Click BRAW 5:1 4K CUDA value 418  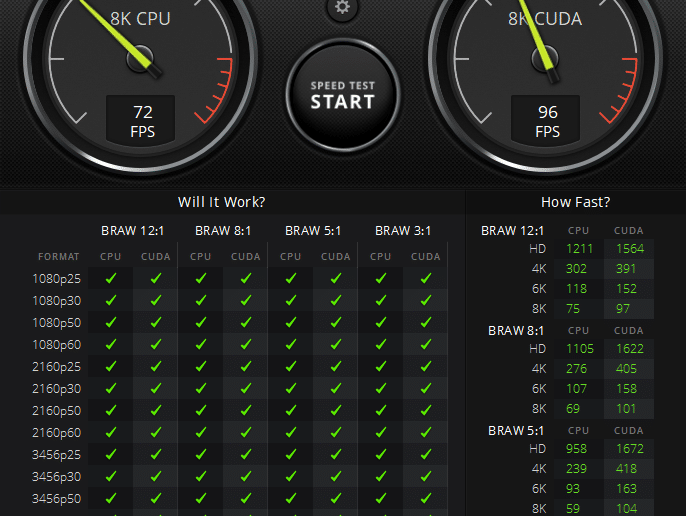pos(626,469)
